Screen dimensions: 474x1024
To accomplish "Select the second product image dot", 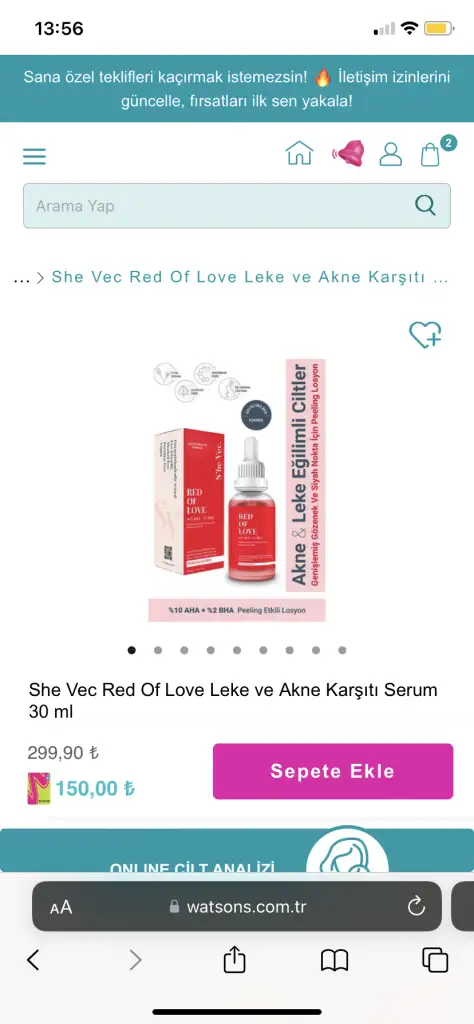I will 158,650.
